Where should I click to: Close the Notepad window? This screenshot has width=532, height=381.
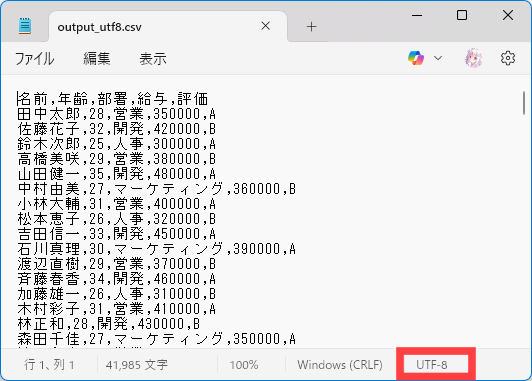tap(508, 15)
